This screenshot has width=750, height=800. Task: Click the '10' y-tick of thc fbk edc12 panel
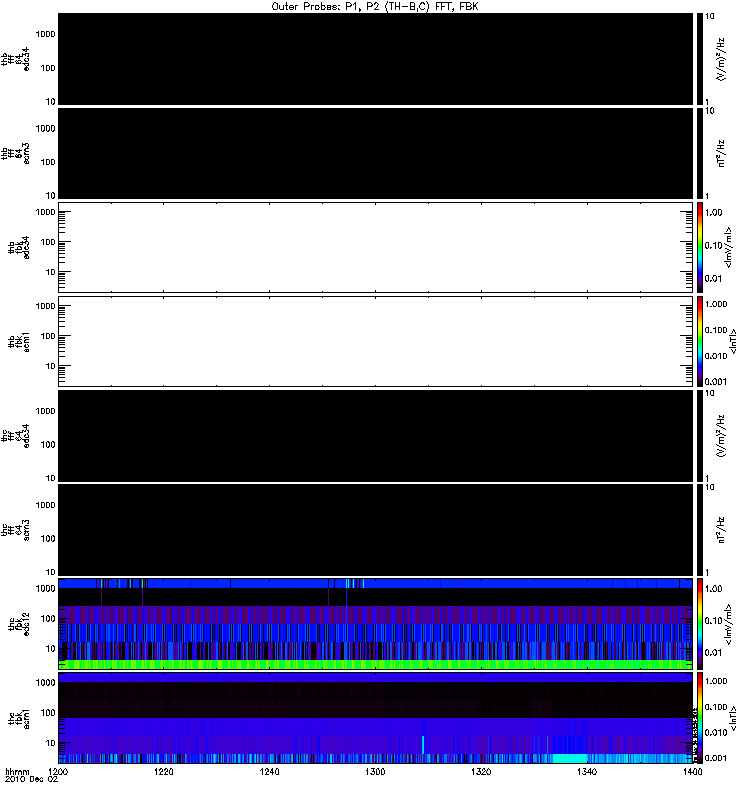[51, 649]
